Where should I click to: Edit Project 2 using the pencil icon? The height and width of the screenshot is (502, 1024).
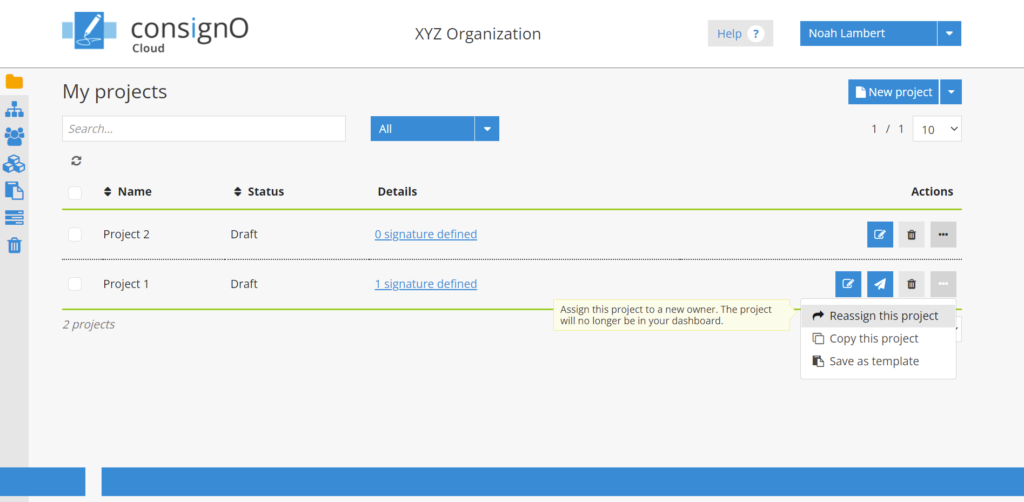click(x=879, y=235)
